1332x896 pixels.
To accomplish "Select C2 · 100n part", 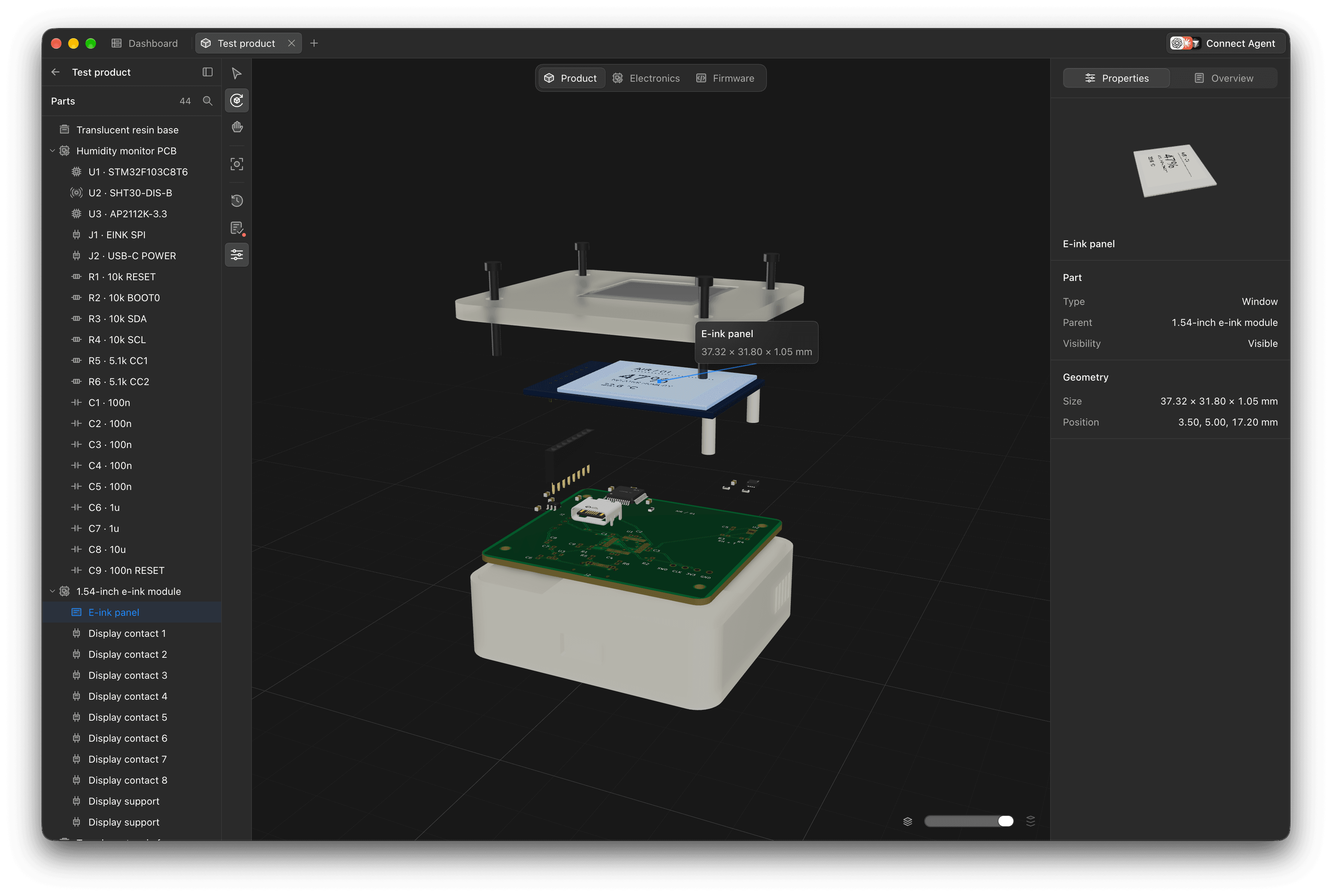I will tap(132, 424).
